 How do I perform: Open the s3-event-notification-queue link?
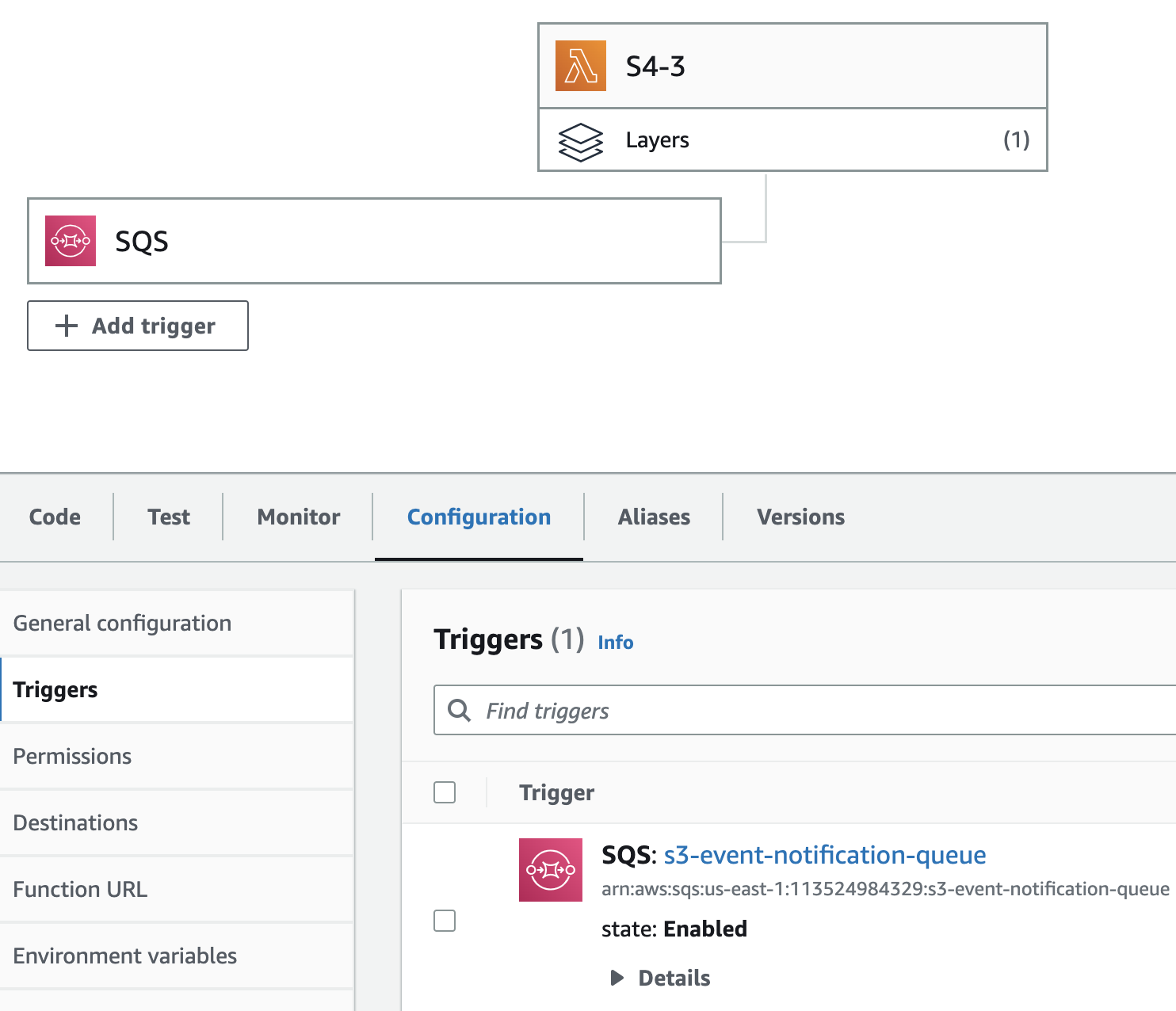tap(825, 855)
